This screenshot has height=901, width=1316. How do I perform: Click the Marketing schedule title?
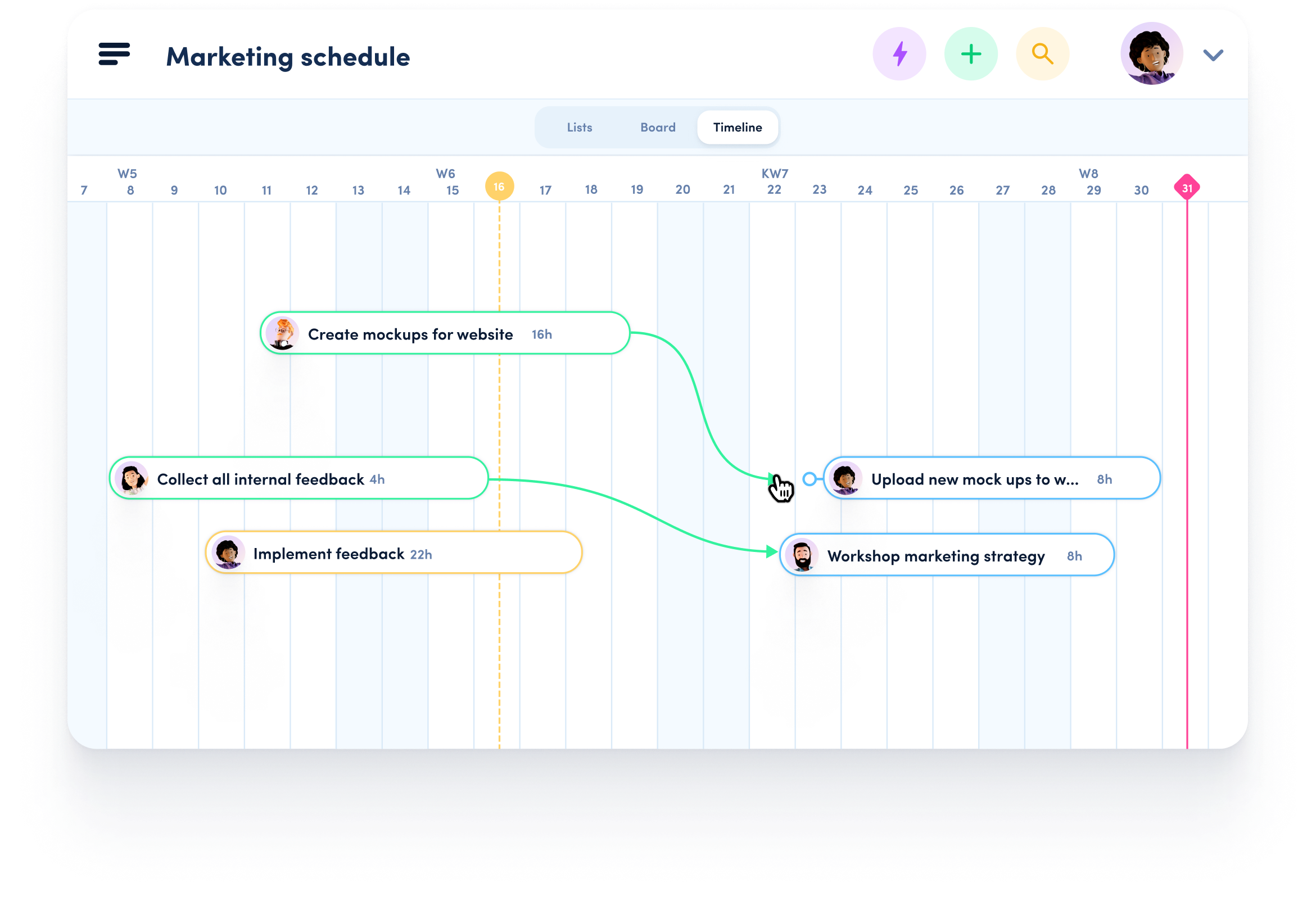(288, 57)
